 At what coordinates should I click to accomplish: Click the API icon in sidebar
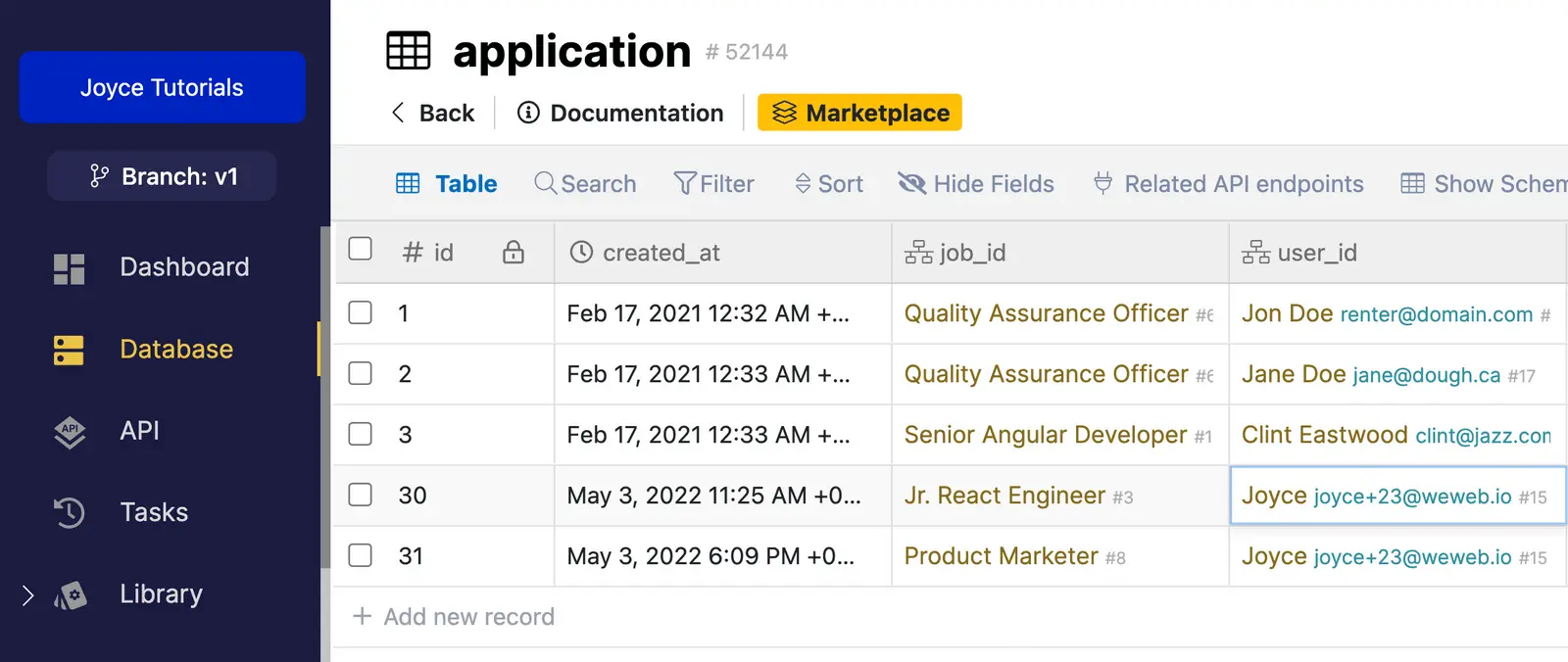point(69,432)
